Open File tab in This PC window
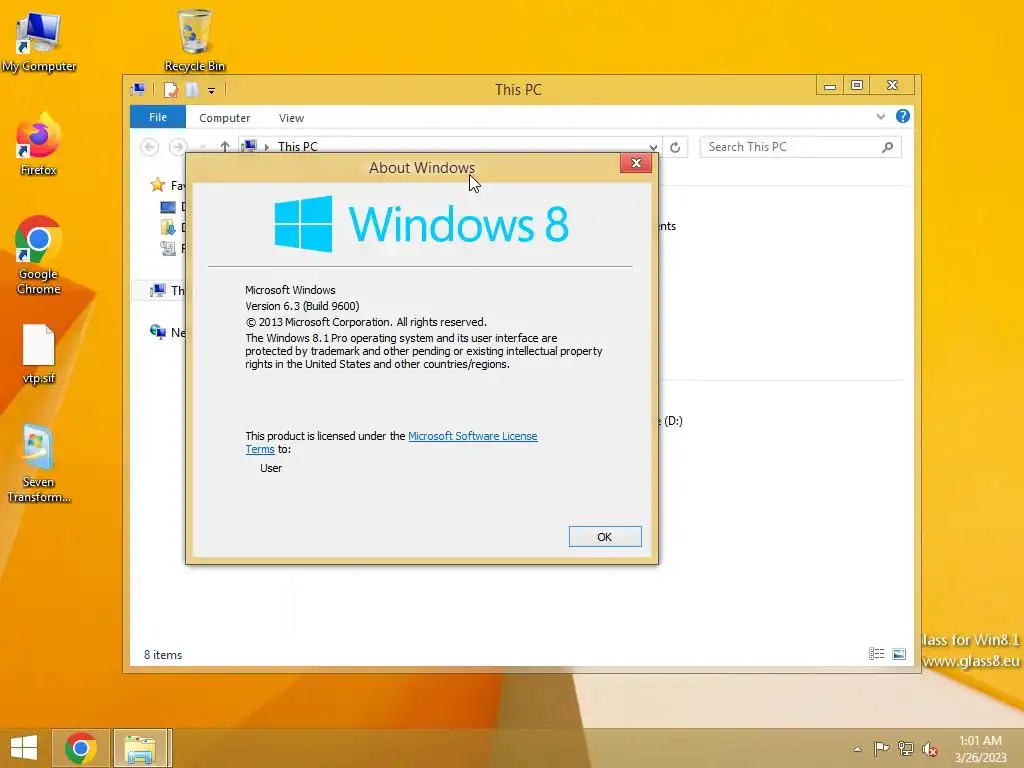Screen dimensions: 1024x768 click(157, 117)
